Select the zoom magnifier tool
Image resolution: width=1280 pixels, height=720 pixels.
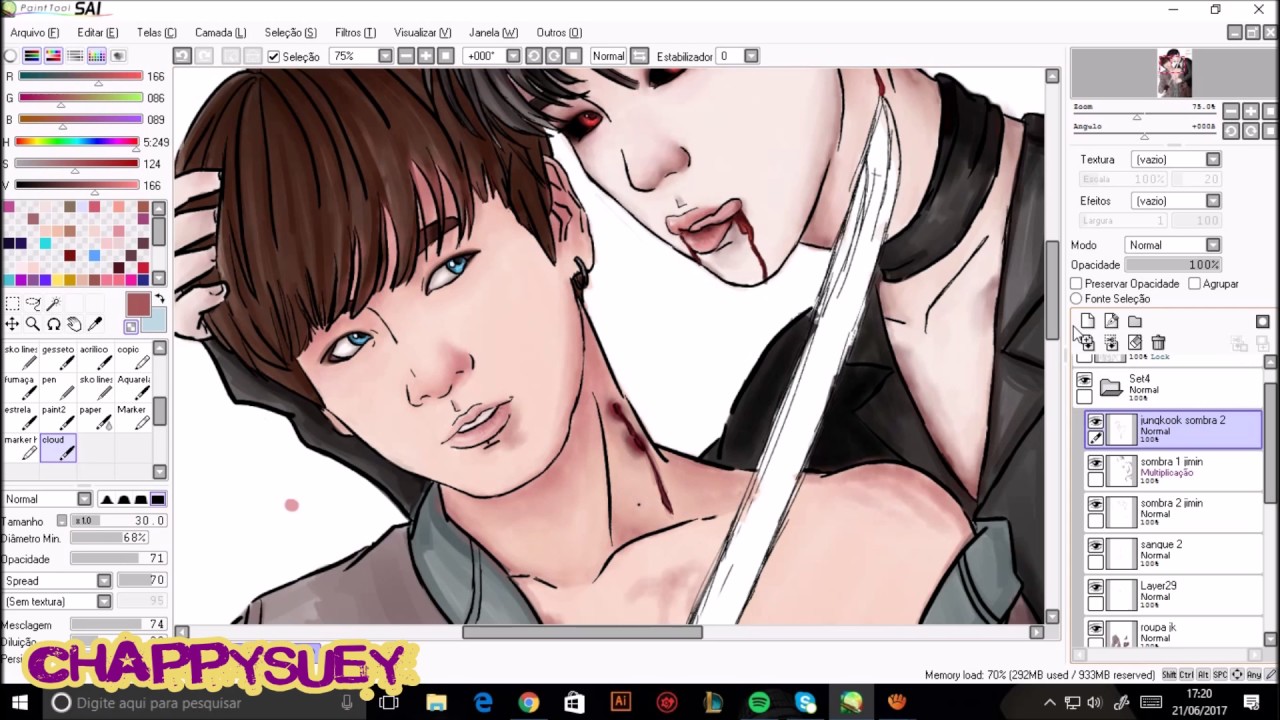tap(33, 324)
